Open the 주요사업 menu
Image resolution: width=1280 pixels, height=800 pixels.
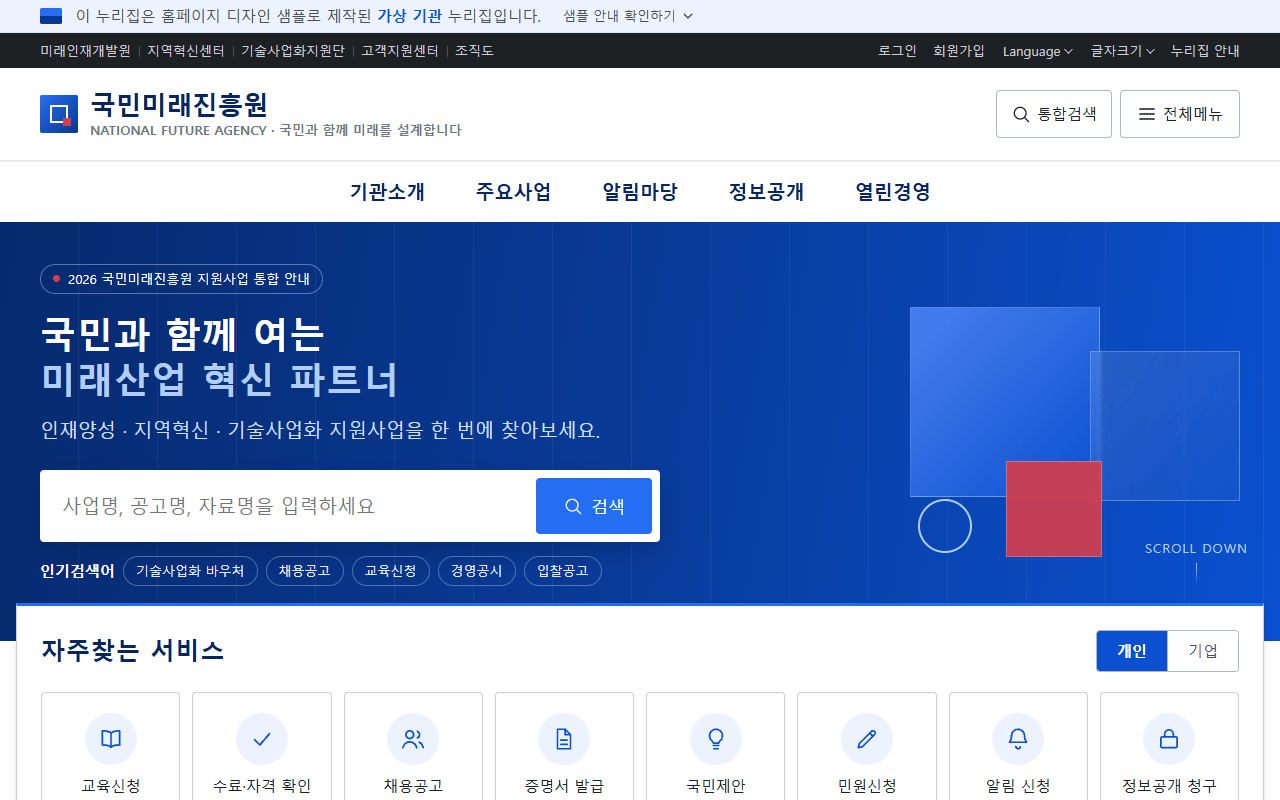click(514, 192)
